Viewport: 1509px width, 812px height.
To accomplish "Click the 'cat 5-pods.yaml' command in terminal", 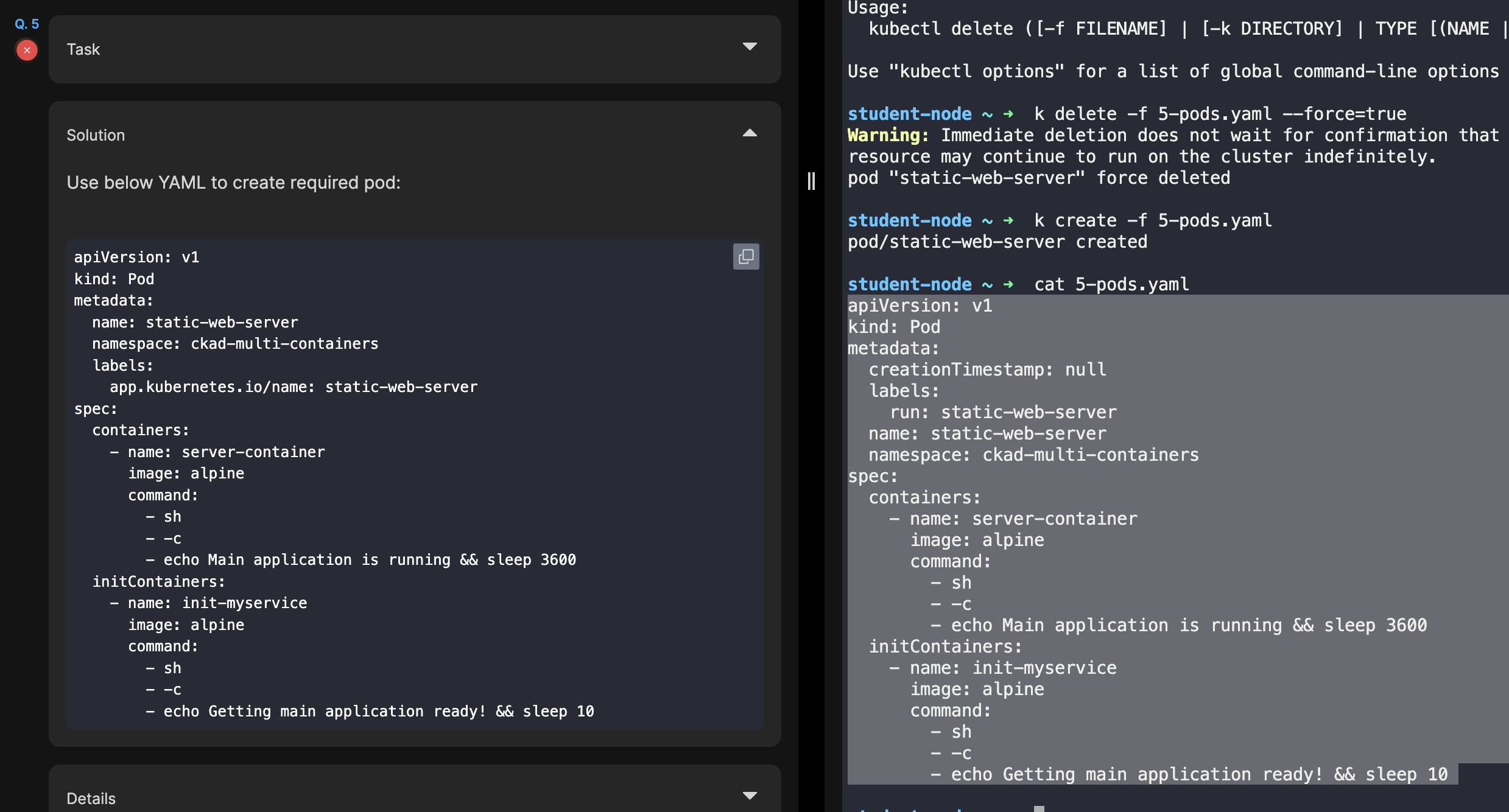I will point(1111,284).
